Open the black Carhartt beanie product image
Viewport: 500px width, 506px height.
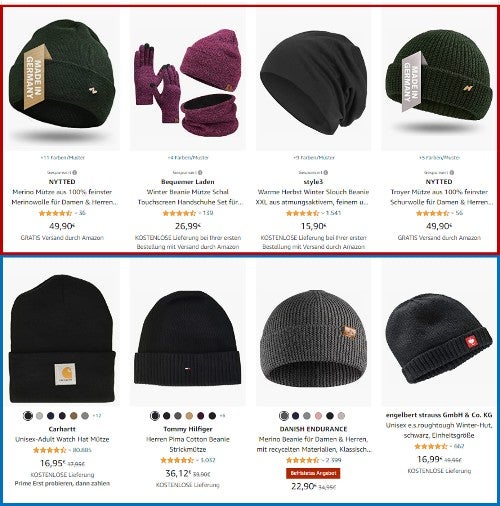coord(62,337)
